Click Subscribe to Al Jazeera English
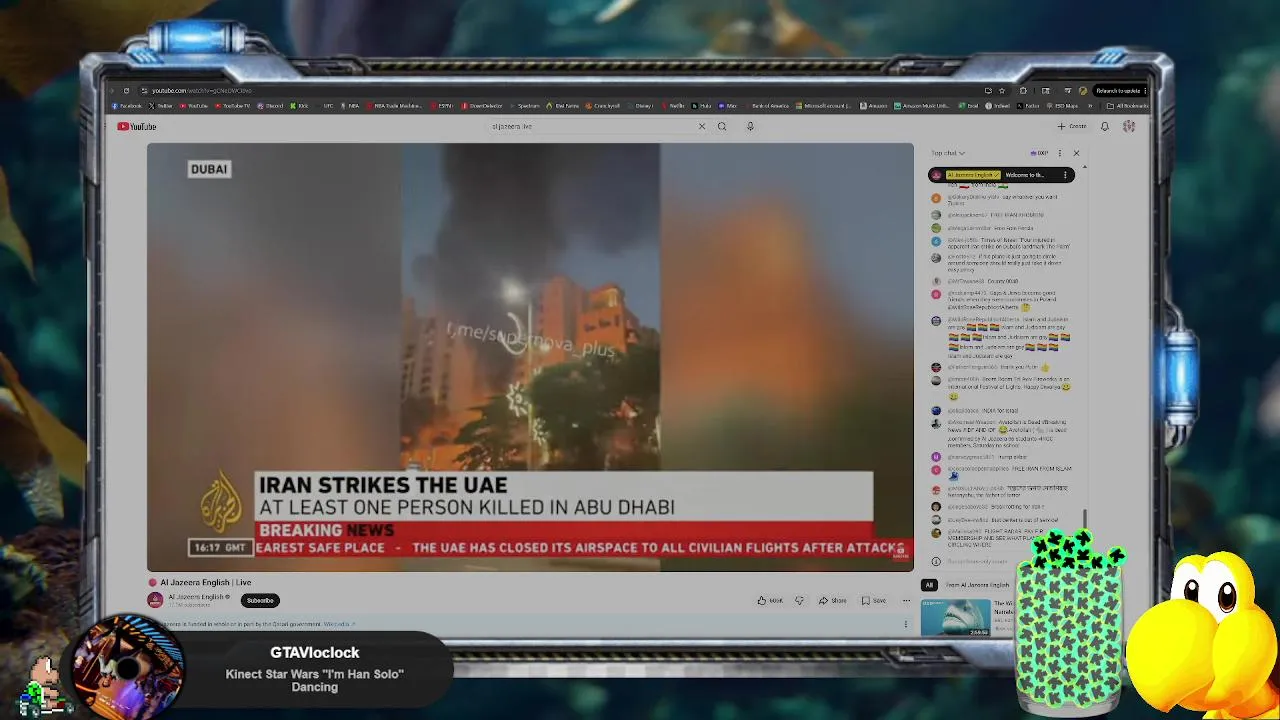The image size is (1280, 720). tap(260, 600)
